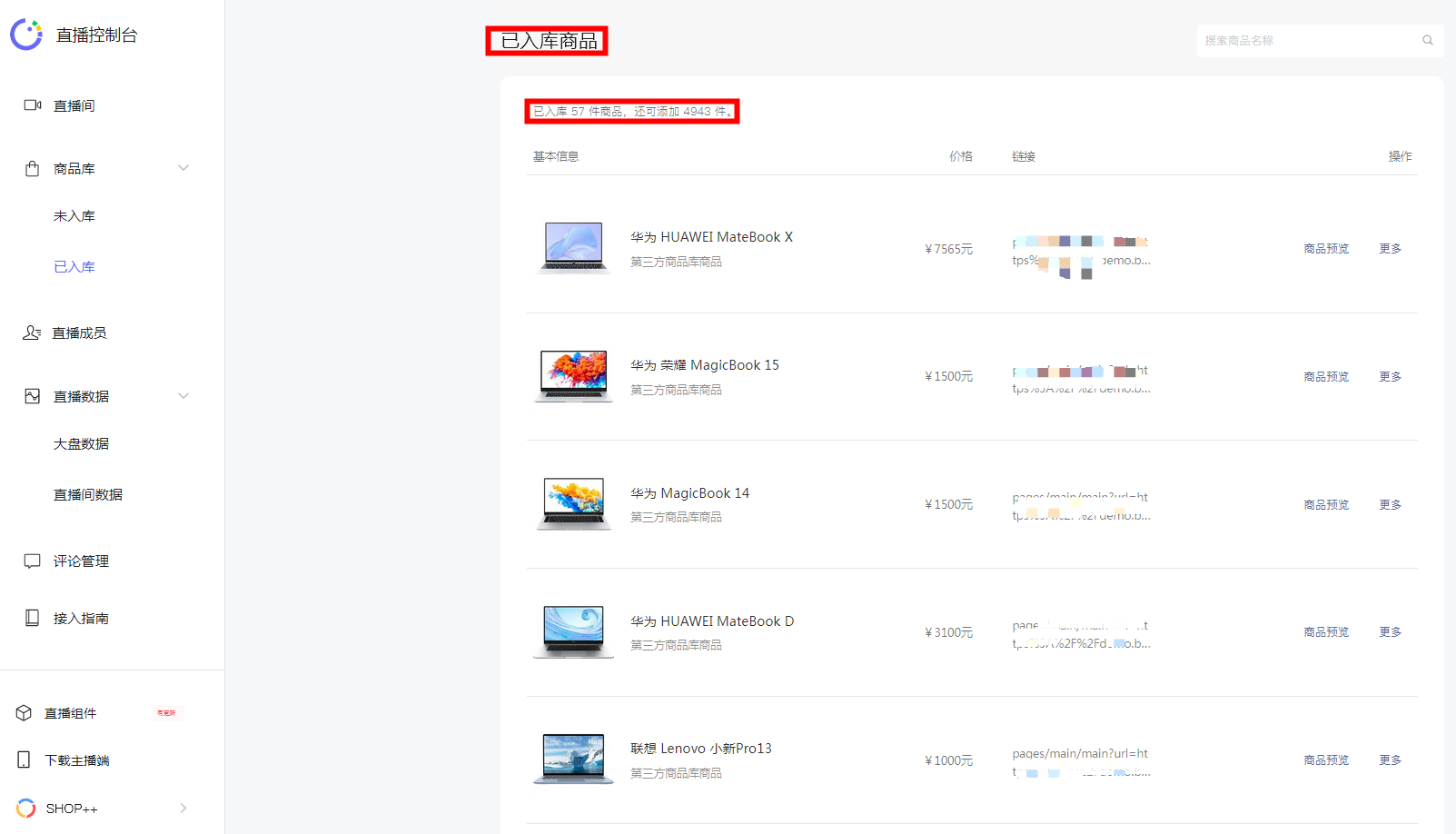Viewport: 1456px width, 834px height.
Task: Select the 直播间数据 menu item
Action: (x=87, y=494)
